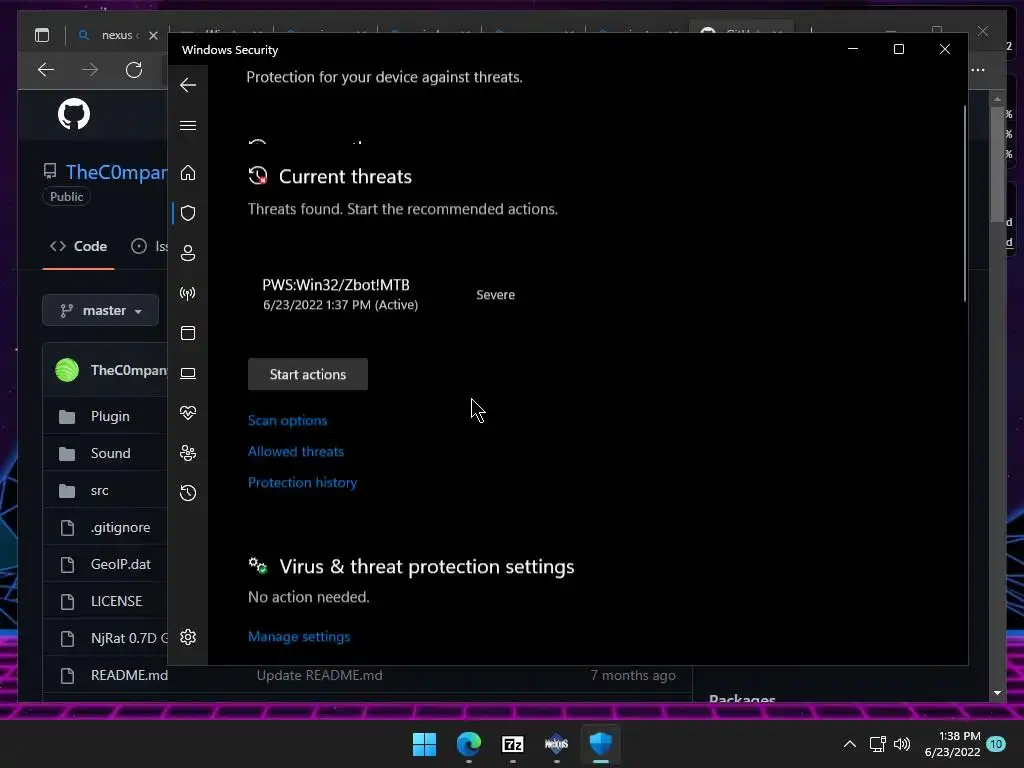Image resolution: width=1024 pixels, height=768 pixels.
Task: Select the PWS:Win32/Zbot!MTB threat entry
Action: coord(340,295)
